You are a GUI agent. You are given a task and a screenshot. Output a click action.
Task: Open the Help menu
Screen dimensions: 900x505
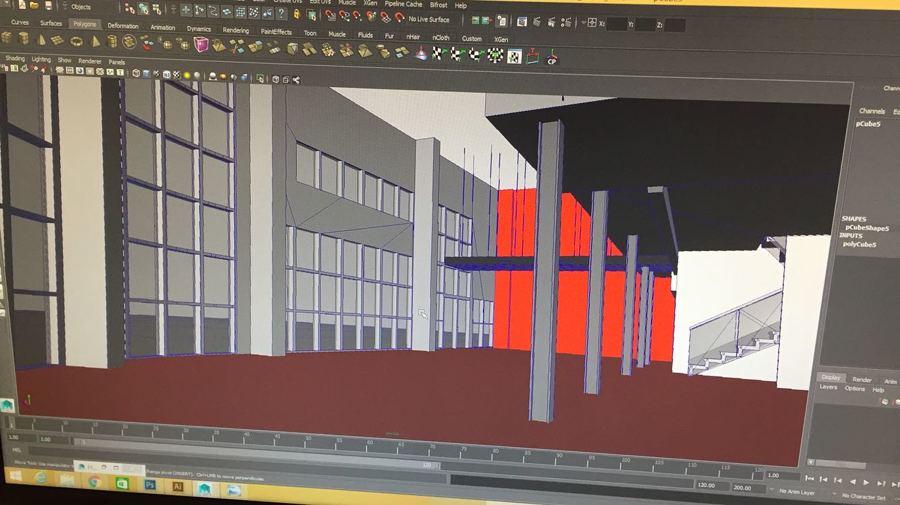pyautogui.click(x=461, y=6)
